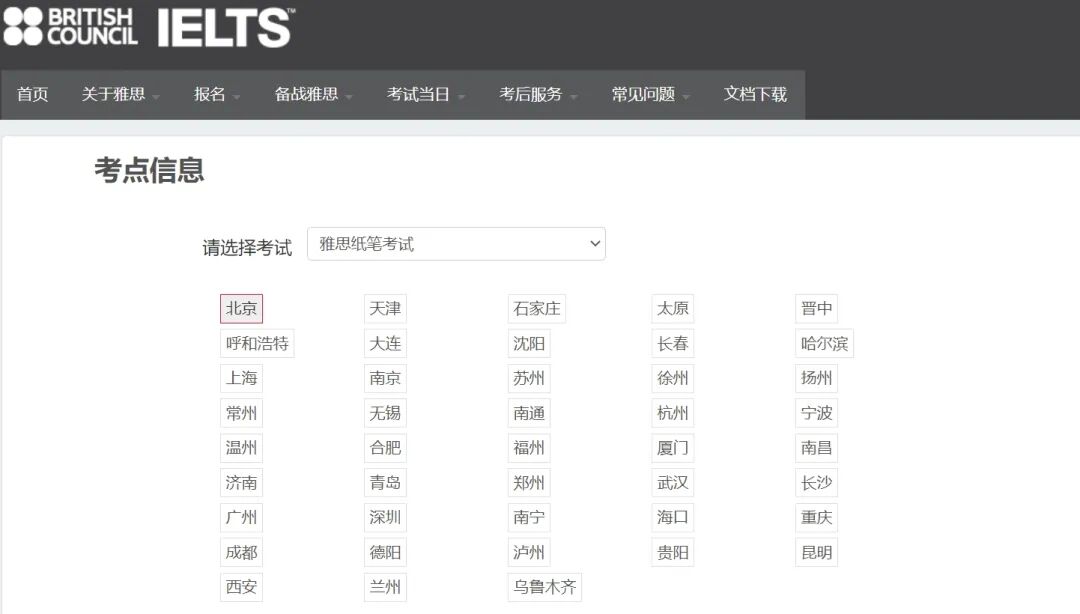Open the 考后服务 menu item
The height and width of the screenshot is (614, 1080).
point(531,95)
